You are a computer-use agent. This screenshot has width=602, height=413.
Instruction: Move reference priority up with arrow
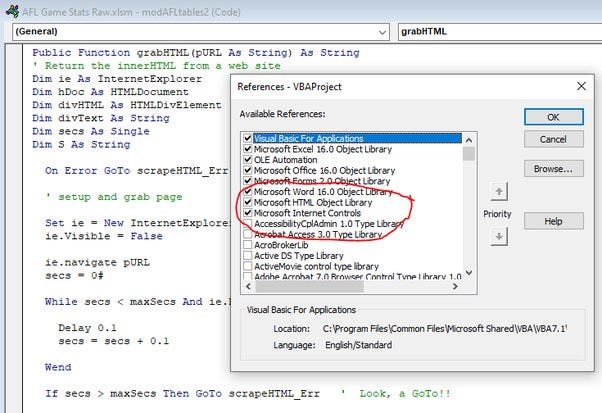[x=499, y=192]
